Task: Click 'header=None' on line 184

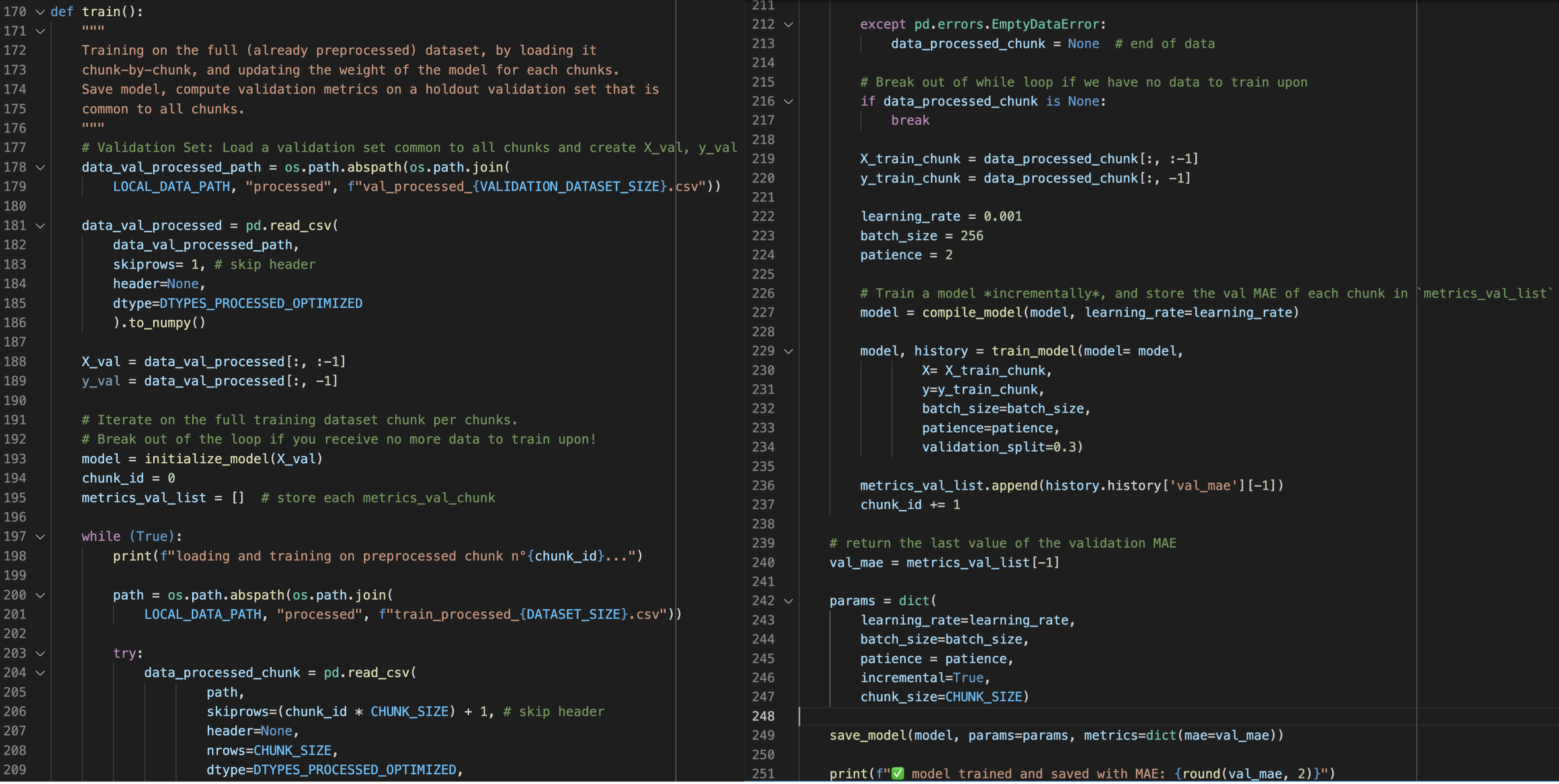Action: 155,283
